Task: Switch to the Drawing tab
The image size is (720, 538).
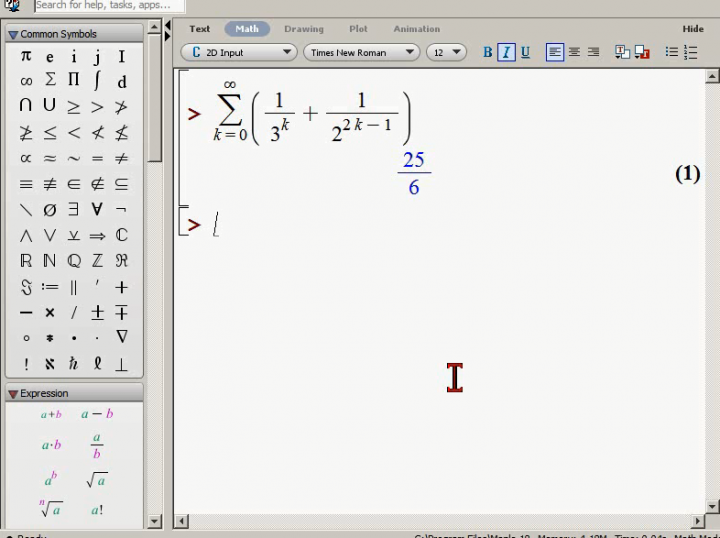Action: point(304,29)
